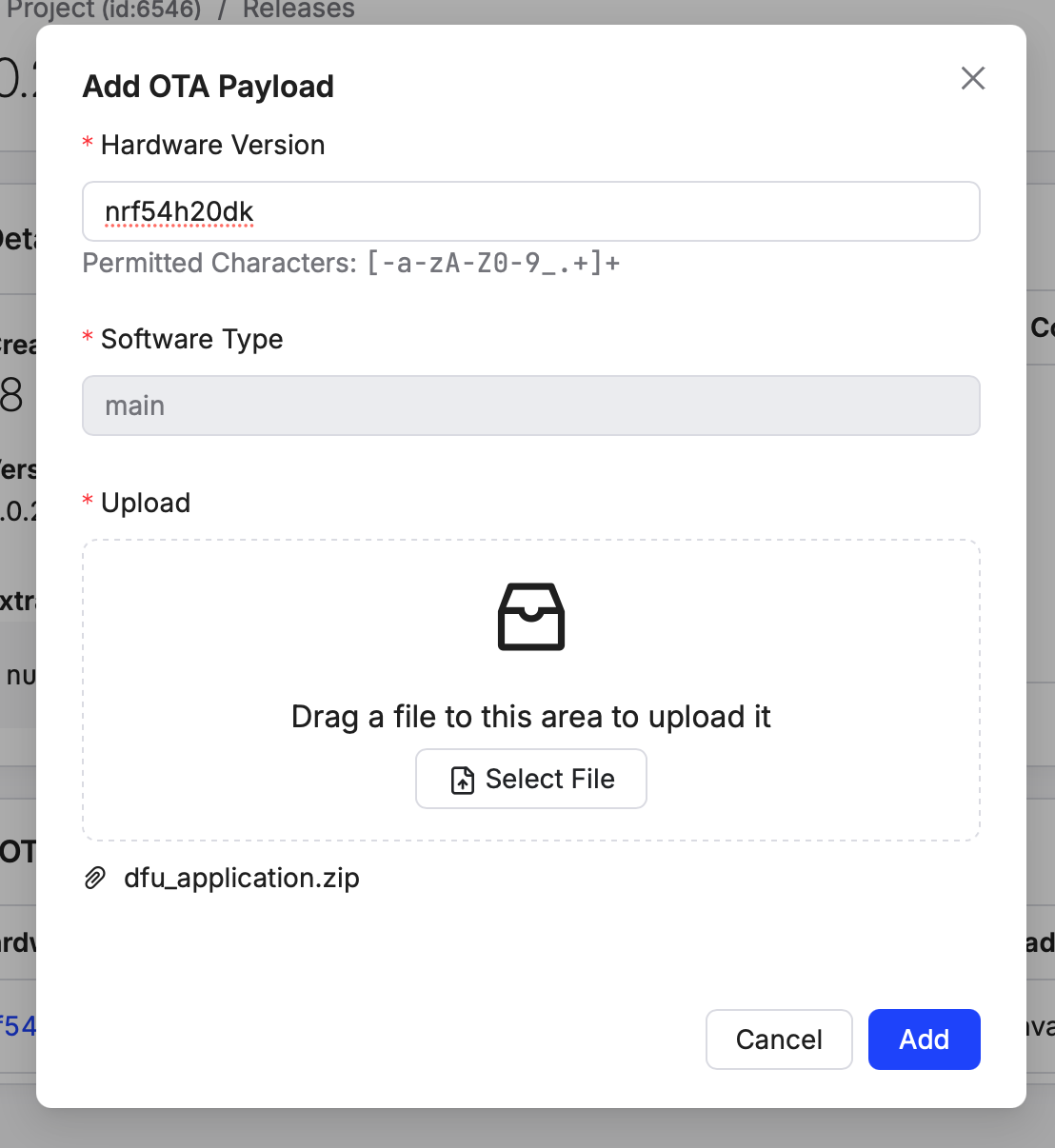Screen dimensions: 1055x1148
Task: Click the red asterisk beside Upload
Action: (x=88, y=502)
